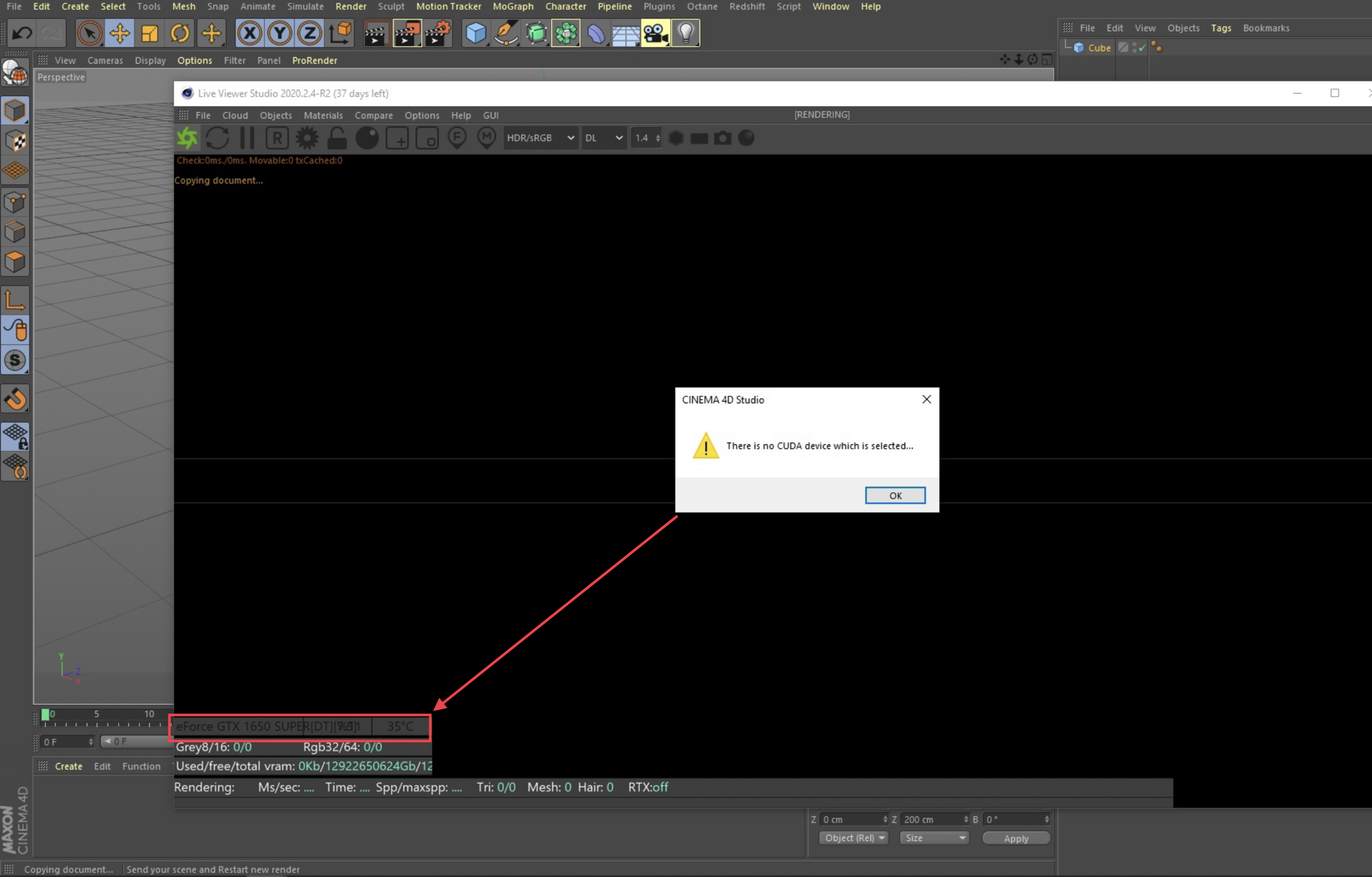This screenshot has height=877, width=1372.
Task: Click the clay mode sphere icon
Action: (x=367, y=138)
